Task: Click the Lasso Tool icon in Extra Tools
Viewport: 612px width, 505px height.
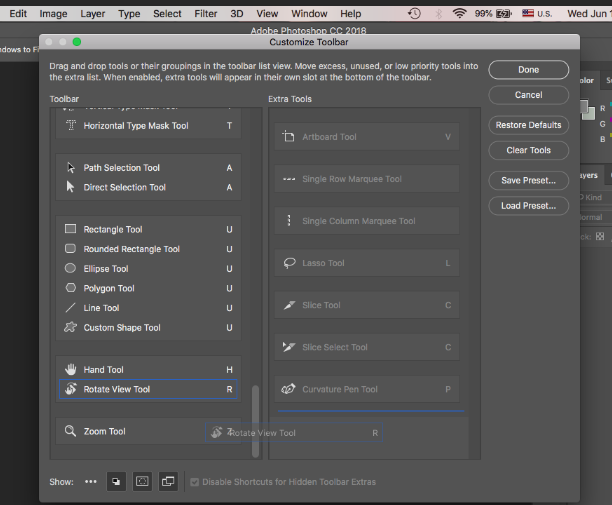Action: (x=289, y=263)
